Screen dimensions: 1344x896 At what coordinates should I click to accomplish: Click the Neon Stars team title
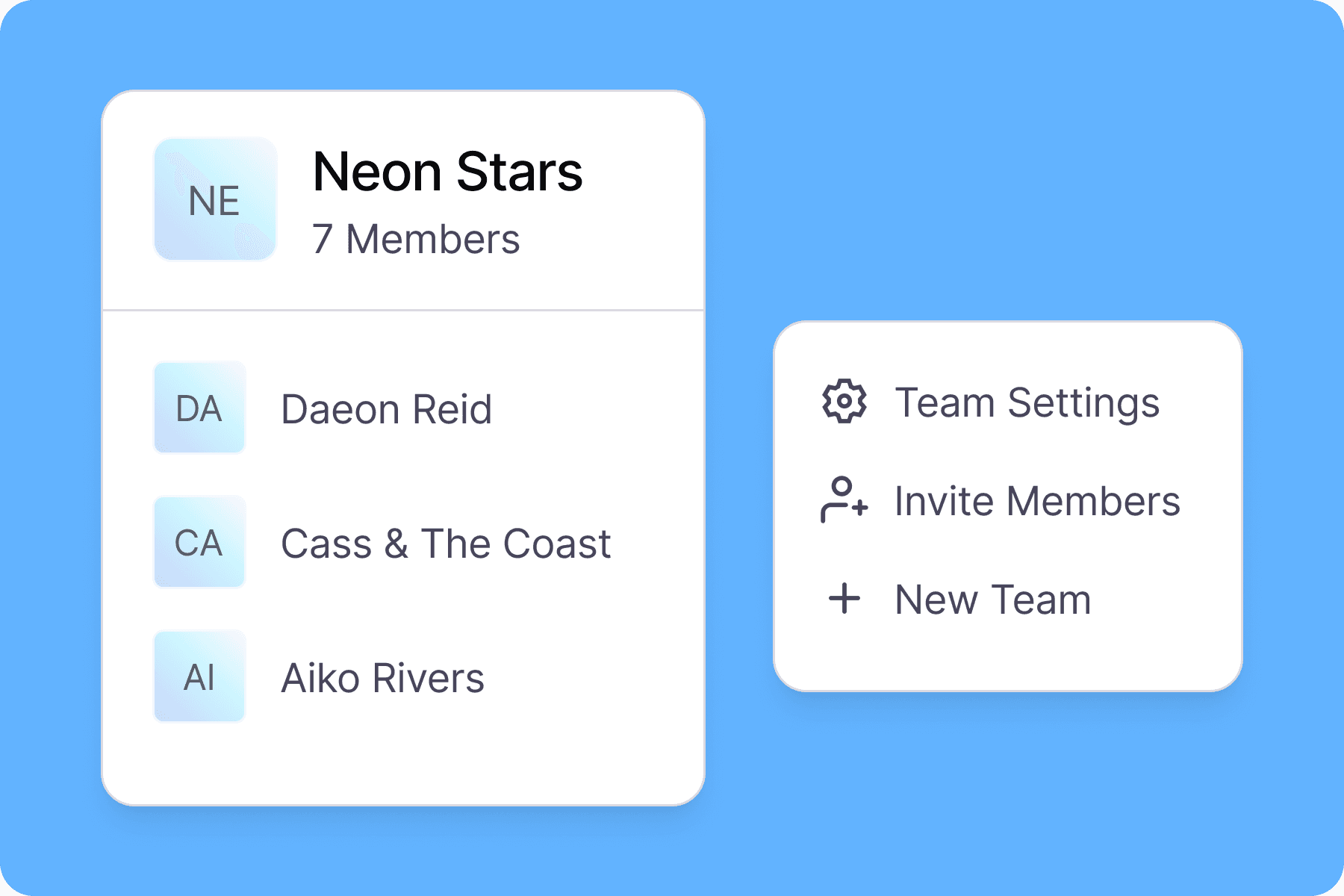pyautogui.click(x=447, y=172)
